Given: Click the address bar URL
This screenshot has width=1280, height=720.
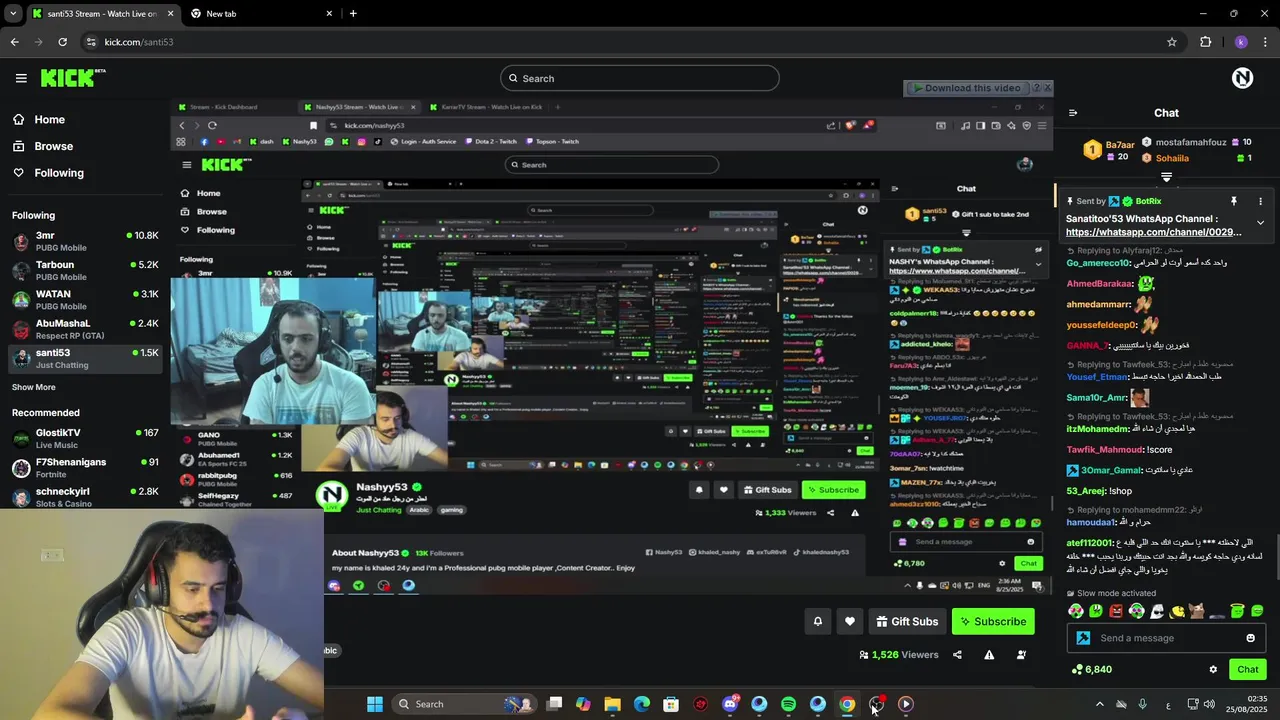Looking at the screenshot, I should coord(139,42).
